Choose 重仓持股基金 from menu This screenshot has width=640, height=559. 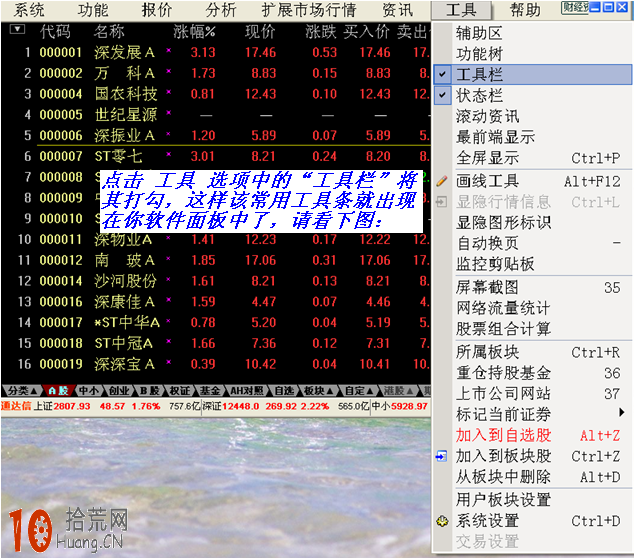coord(533,373)
